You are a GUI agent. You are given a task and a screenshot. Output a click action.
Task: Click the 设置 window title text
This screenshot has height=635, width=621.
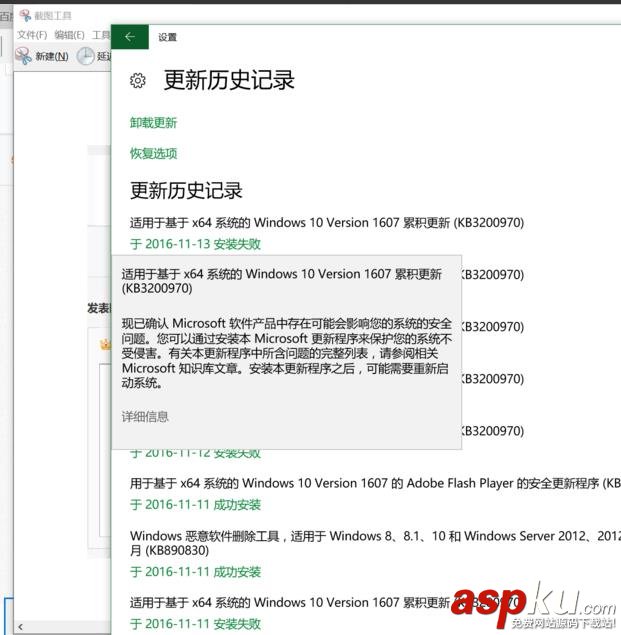click(x=167, y=37)
